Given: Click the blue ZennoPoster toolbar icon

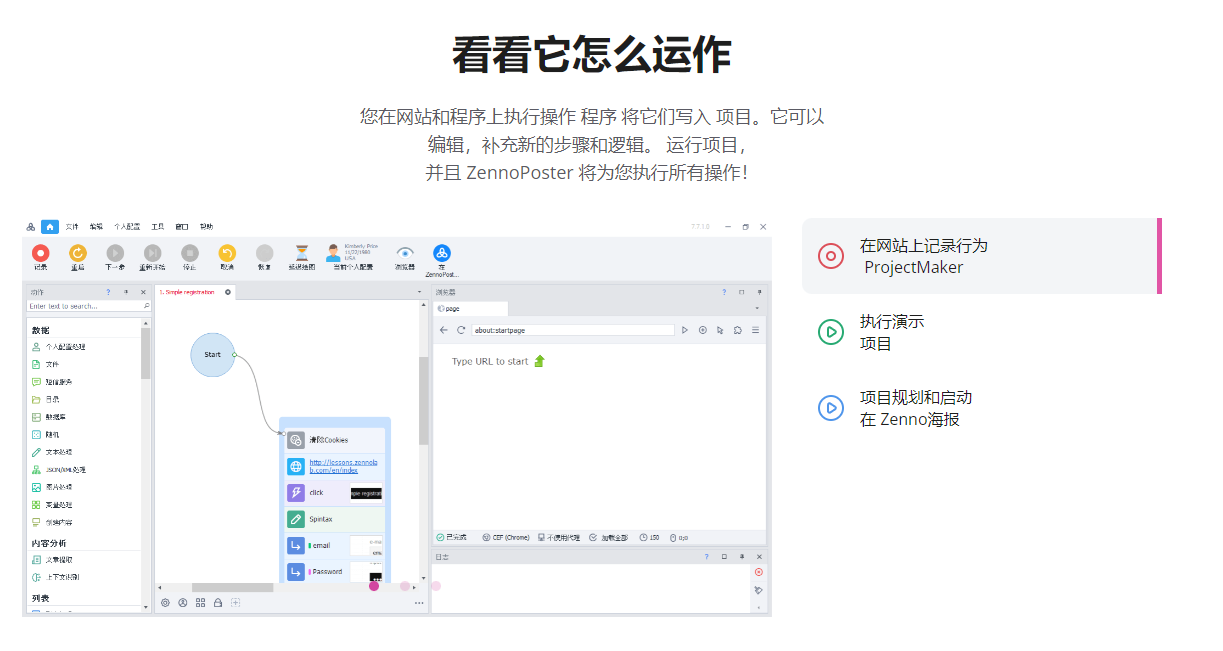Looking at the screenshot, I should 441,254.
